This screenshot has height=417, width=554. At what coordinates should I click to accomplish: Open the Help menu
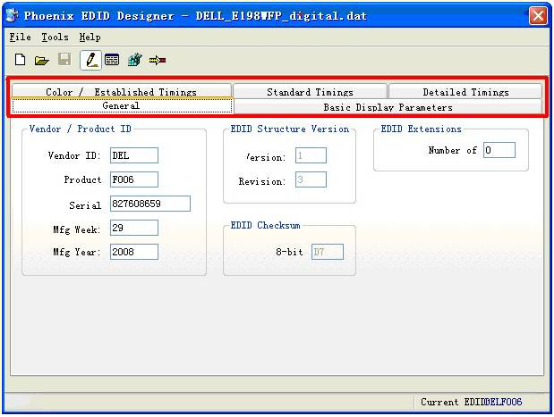tap(90, 37)
